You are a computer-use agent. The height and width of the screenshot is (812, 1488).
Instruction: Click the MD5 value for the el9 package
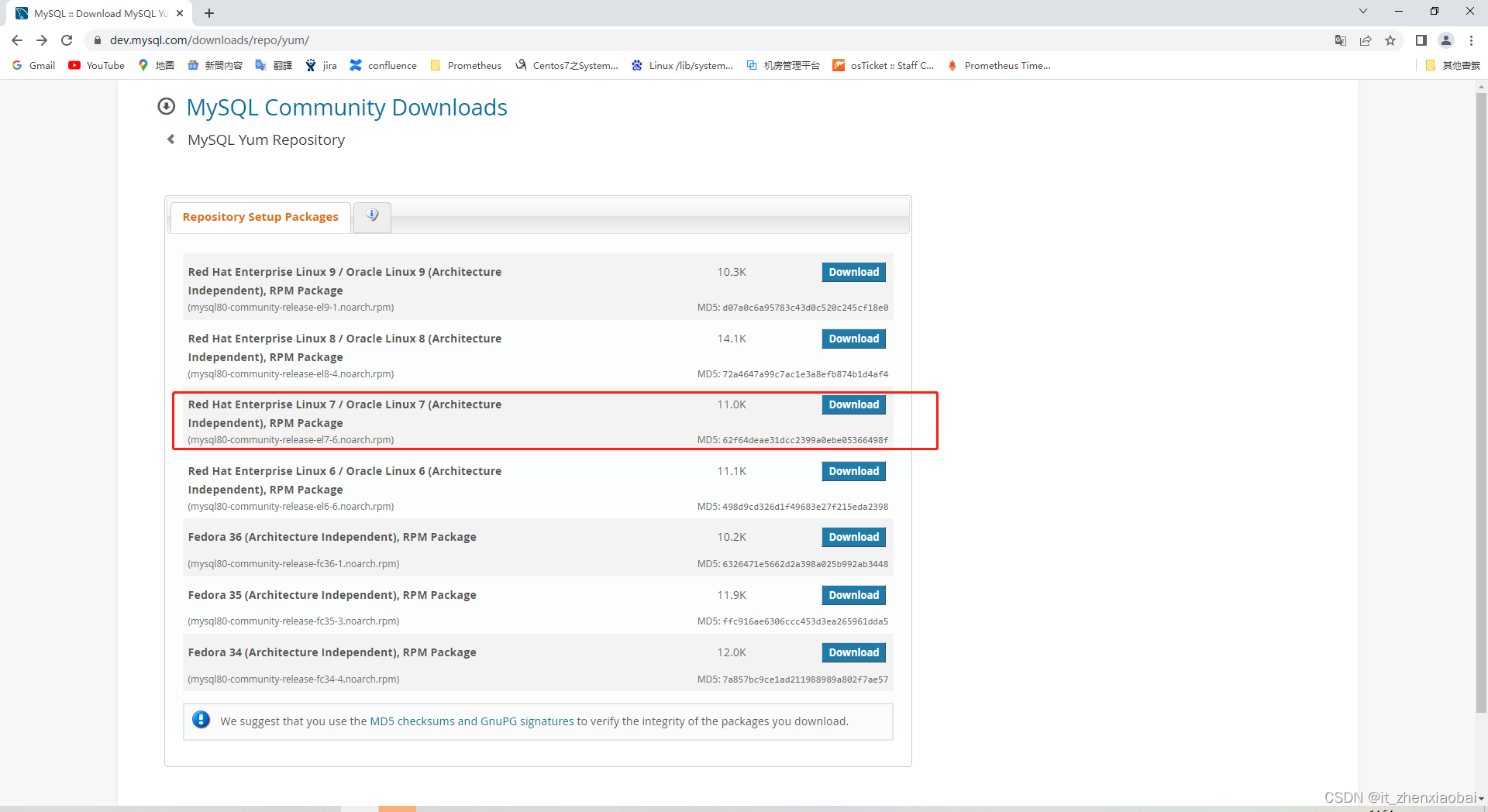click(x=805, y=308)
